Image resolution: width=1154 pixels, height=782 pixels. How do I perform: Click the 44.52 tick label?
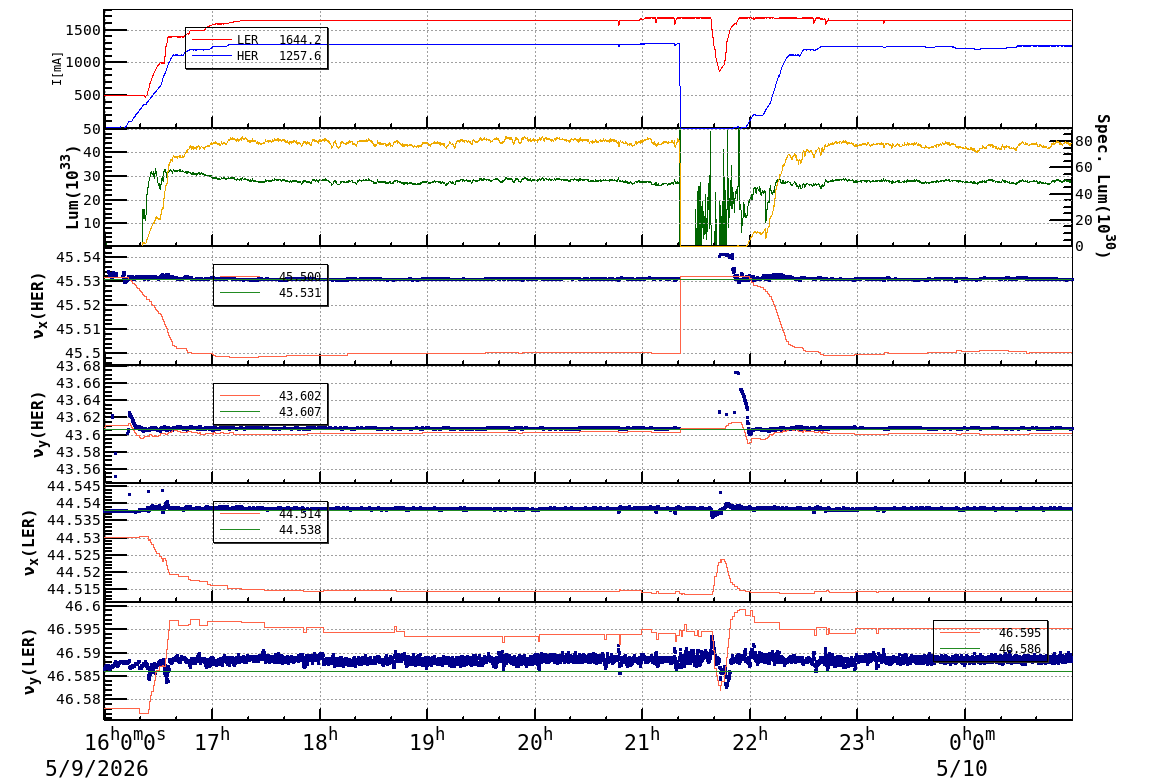[79, 572]
